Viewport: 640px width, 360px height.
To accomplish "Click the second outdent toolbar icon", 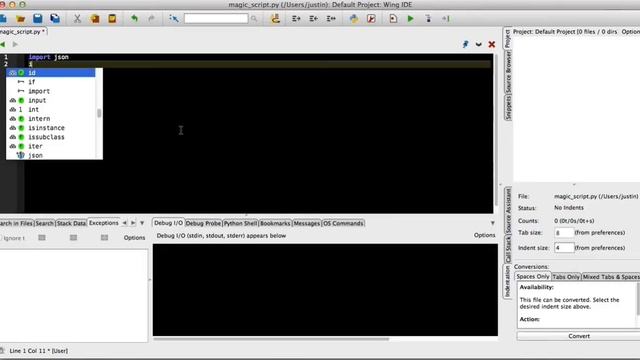I will tap(313, 19).
